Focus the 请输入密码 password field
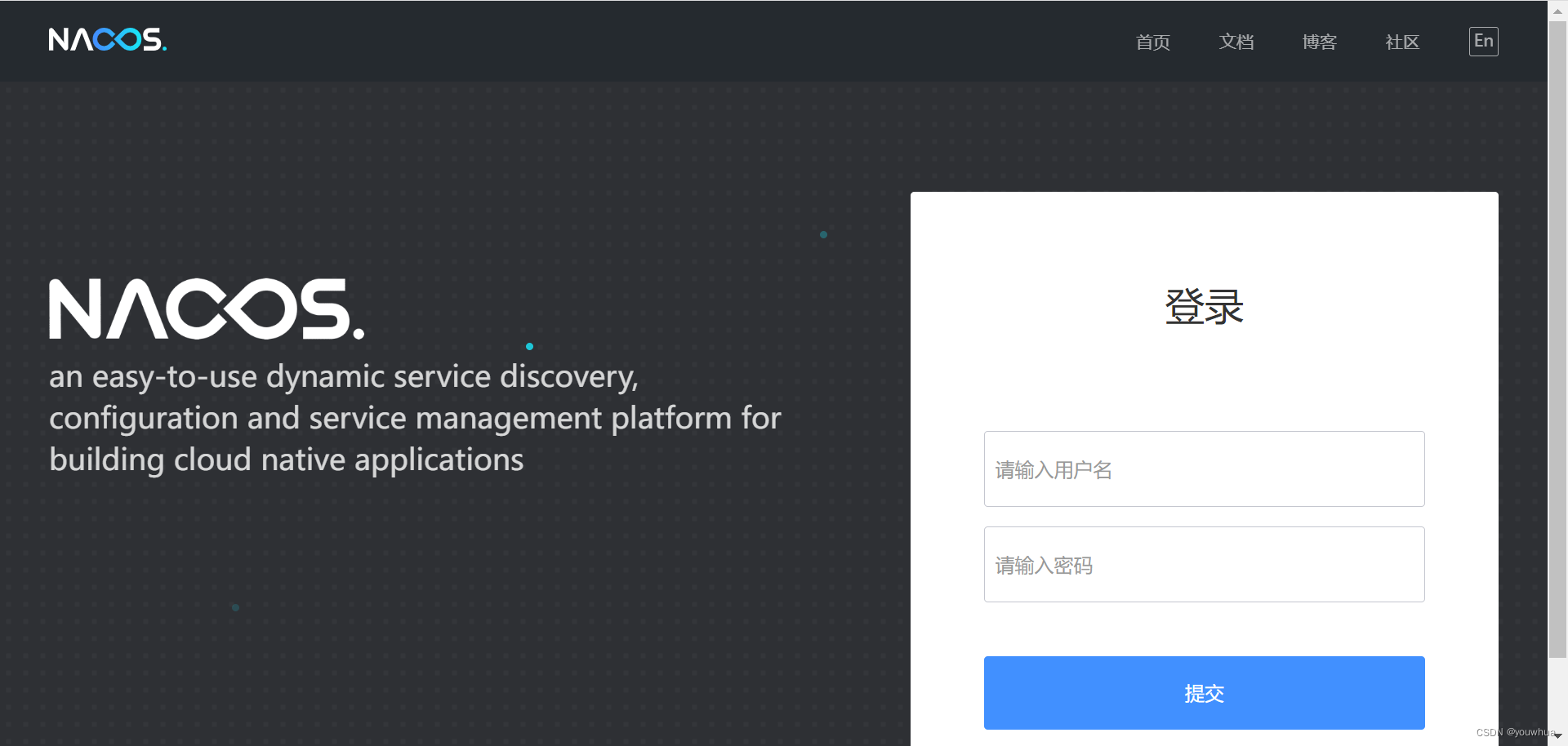The image size is (1568, 746). pyautogui.click(x=1205, y=565)
